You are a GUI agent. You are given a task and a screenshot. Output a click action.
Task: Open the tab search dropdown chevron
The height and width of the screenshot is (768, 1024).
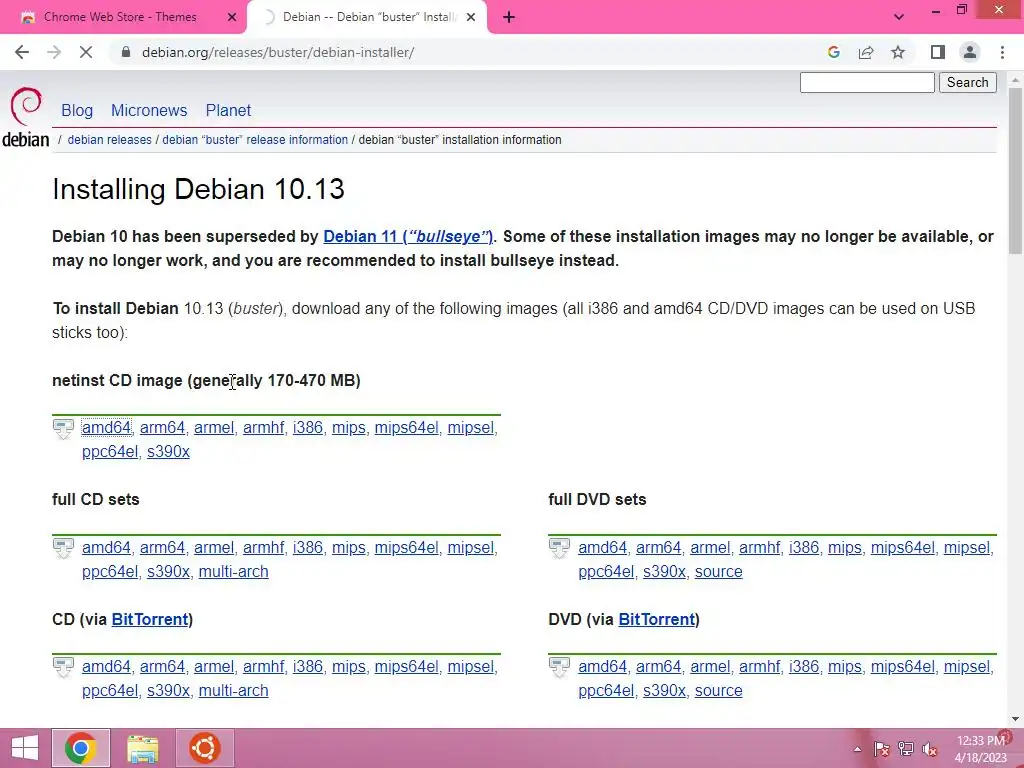899,18
